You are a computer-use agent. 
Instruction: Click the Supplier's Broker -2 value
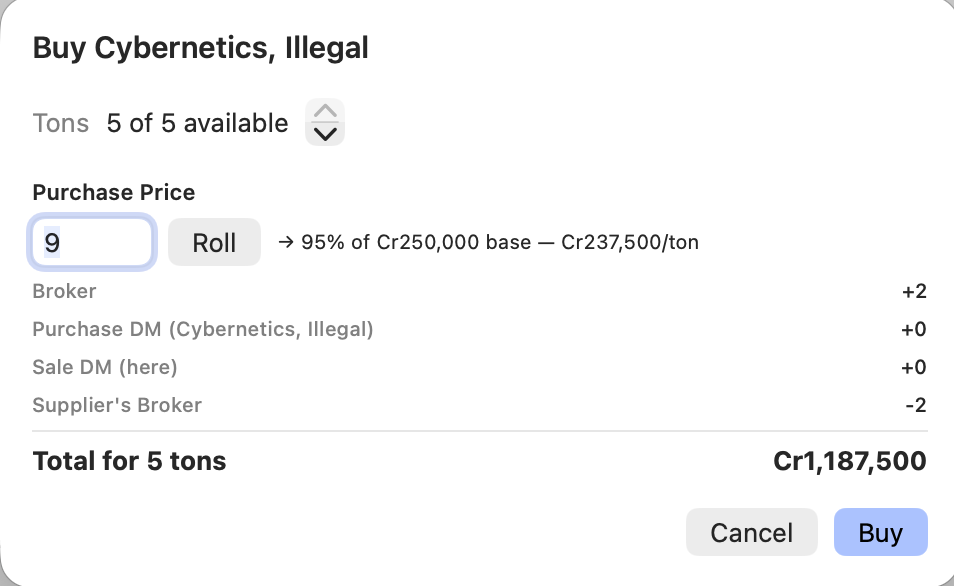(x=916, y=405)
